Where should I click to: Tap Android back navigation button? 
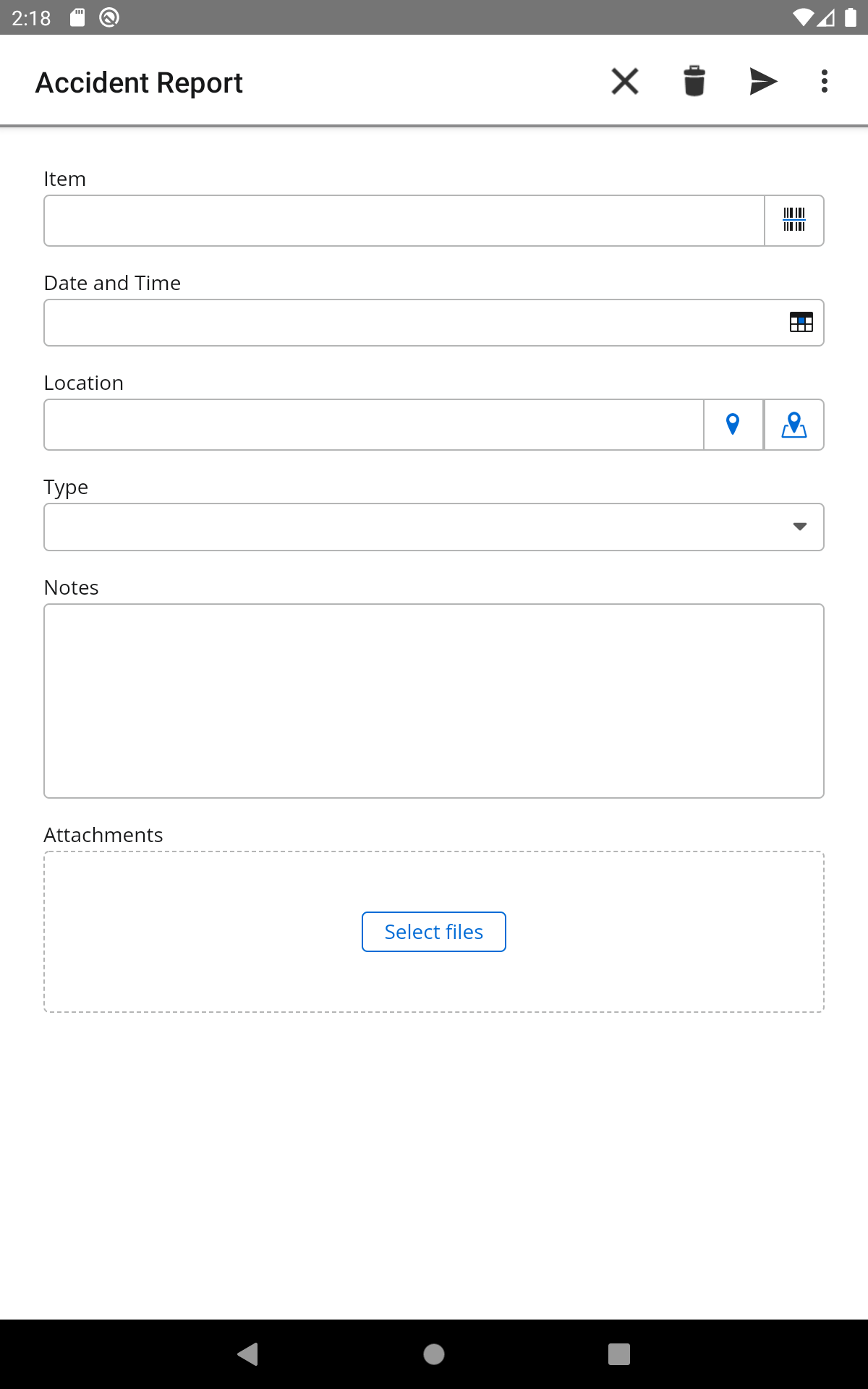tap(248, 1354)
